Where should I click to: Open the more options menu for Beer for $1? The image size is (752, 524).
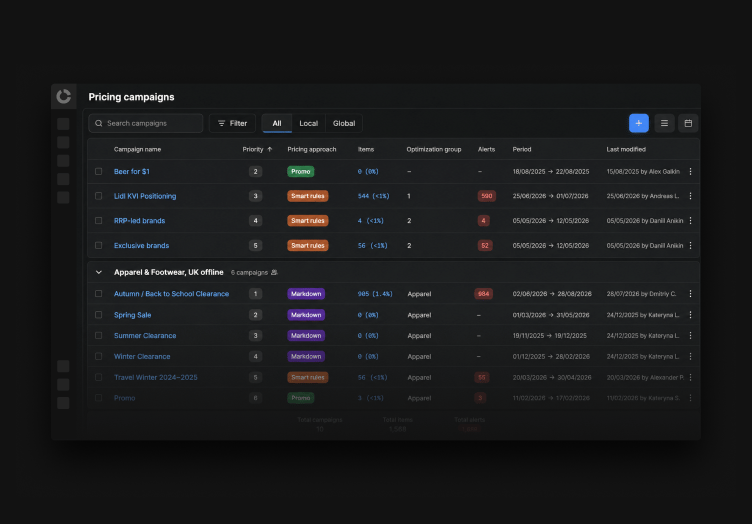[690, 171]
